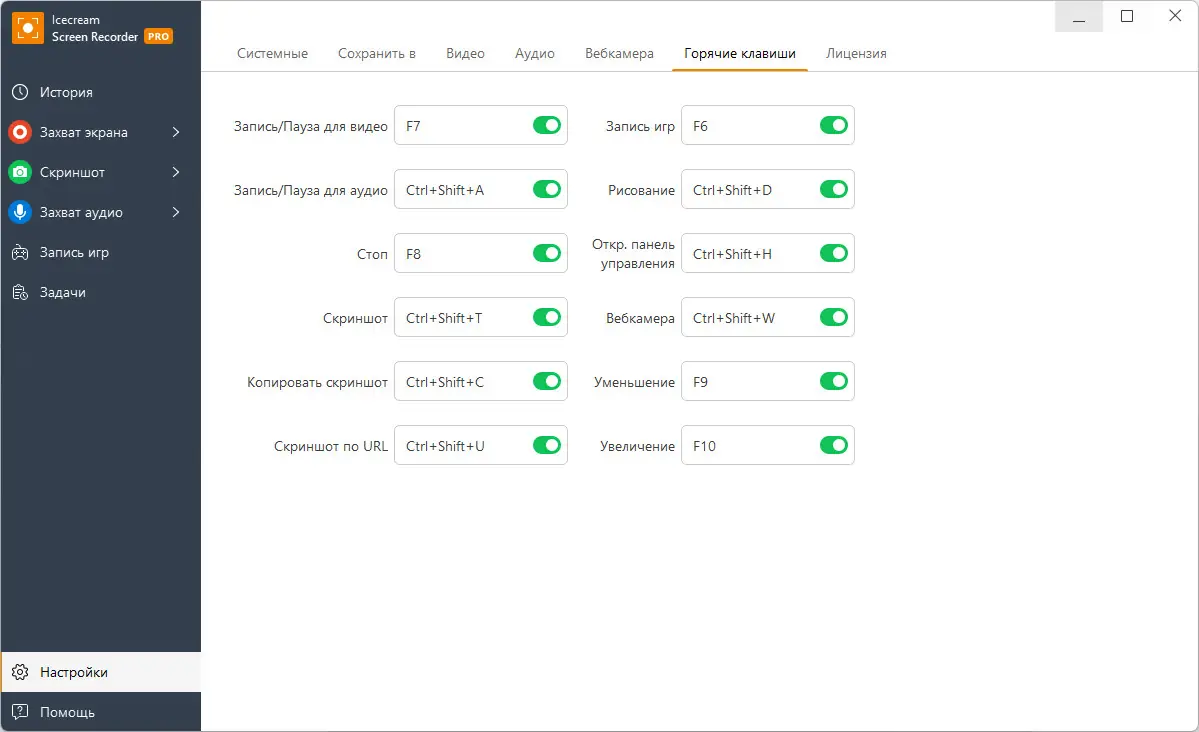Toggle the Вебкамера Ctrl+Shift+W hotkey
Image resolution: width=1199 pixels, height=732 pixels.
click(x=833, y=317)
